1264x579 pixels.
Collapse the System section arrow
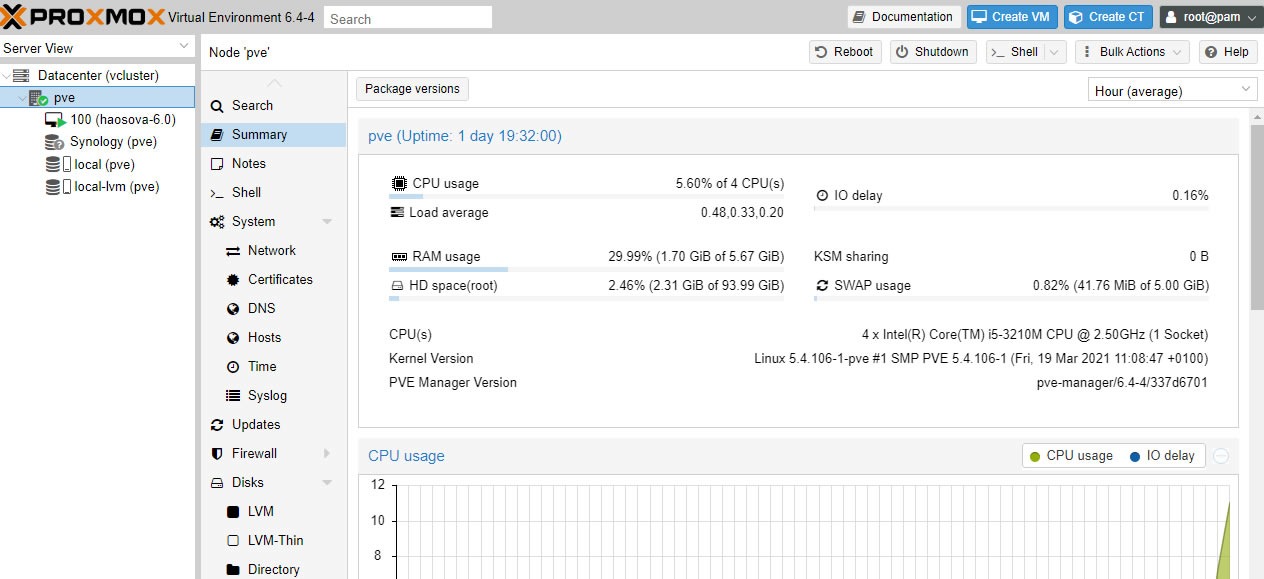click(x=327, y=222)
